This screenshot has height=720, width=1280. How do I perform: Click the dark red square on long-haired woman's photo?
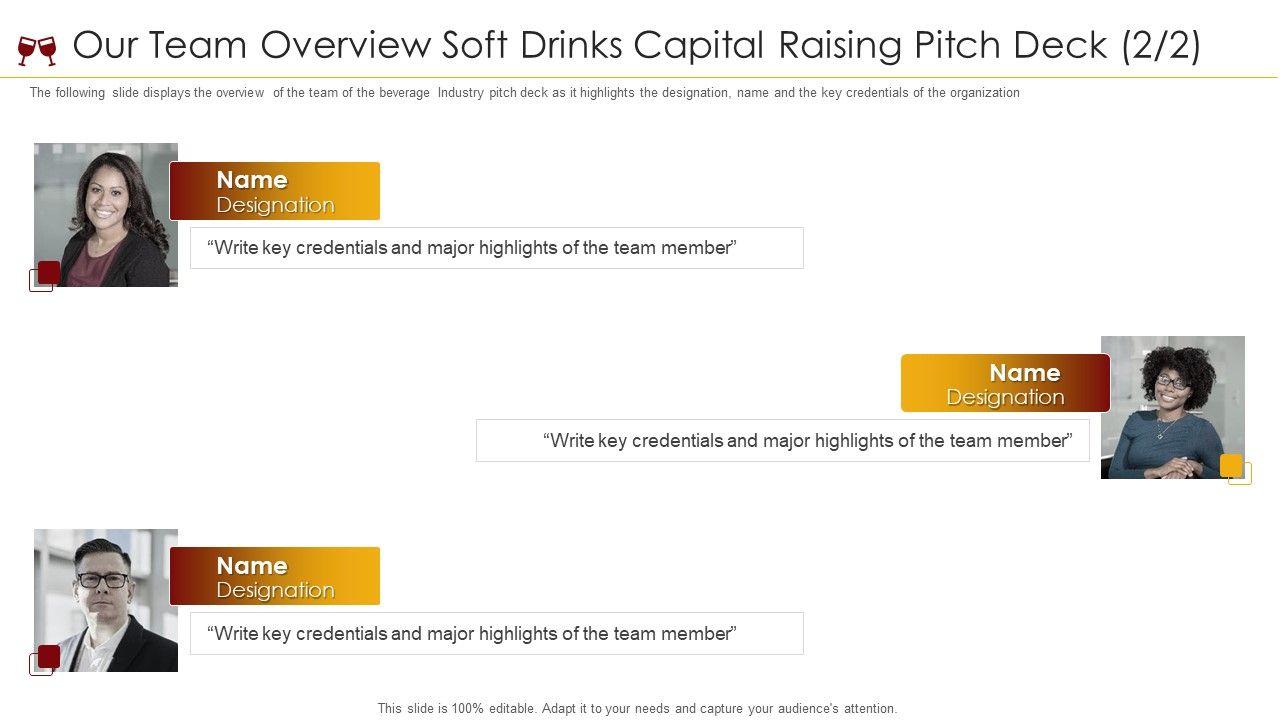coord(49,272)
